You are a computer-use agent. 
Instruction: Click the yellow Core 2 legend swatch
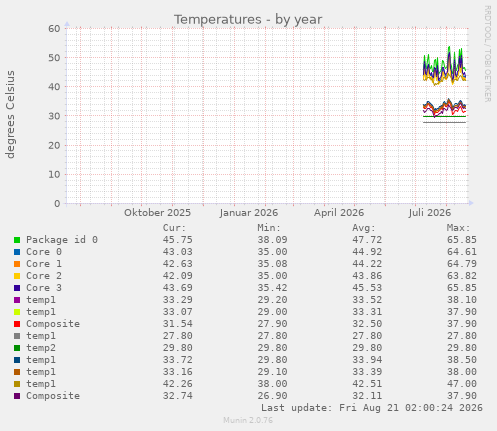tap(17, 276)
